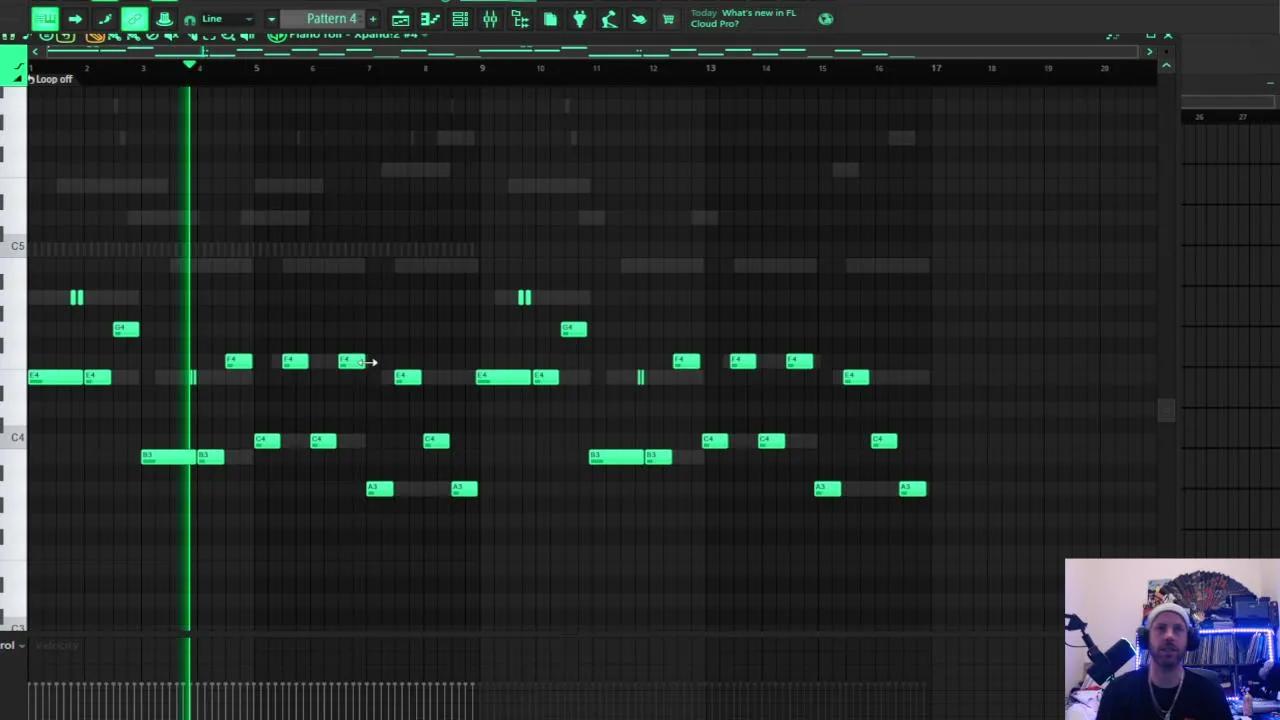Select the C4 note in bar 13
Screen dimensions: 1280x720
pyautogui.click(x=715, y=441)
